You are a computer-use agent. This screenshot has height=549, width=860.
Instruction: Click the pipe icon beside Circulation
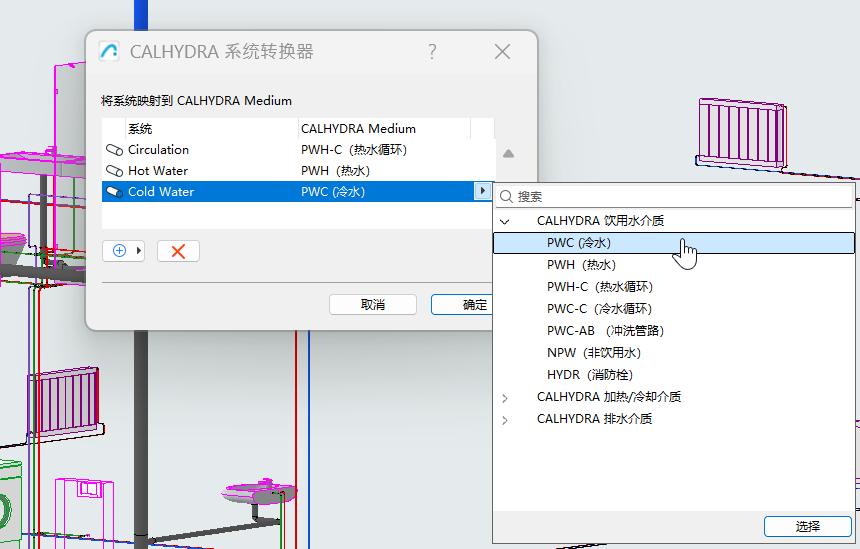(114, 150)
